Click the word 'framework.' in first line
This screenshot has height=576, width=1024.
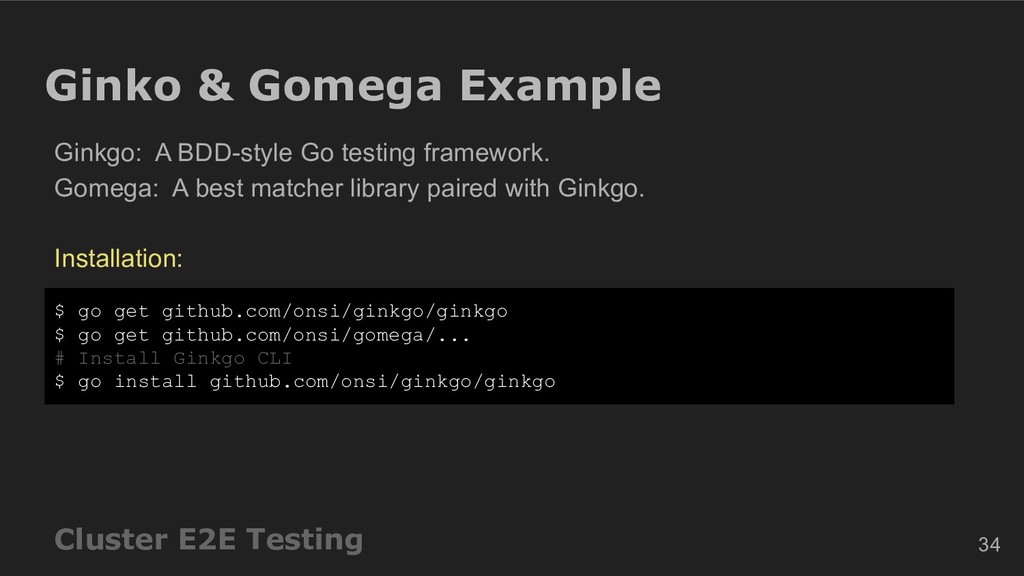(487, 153)
